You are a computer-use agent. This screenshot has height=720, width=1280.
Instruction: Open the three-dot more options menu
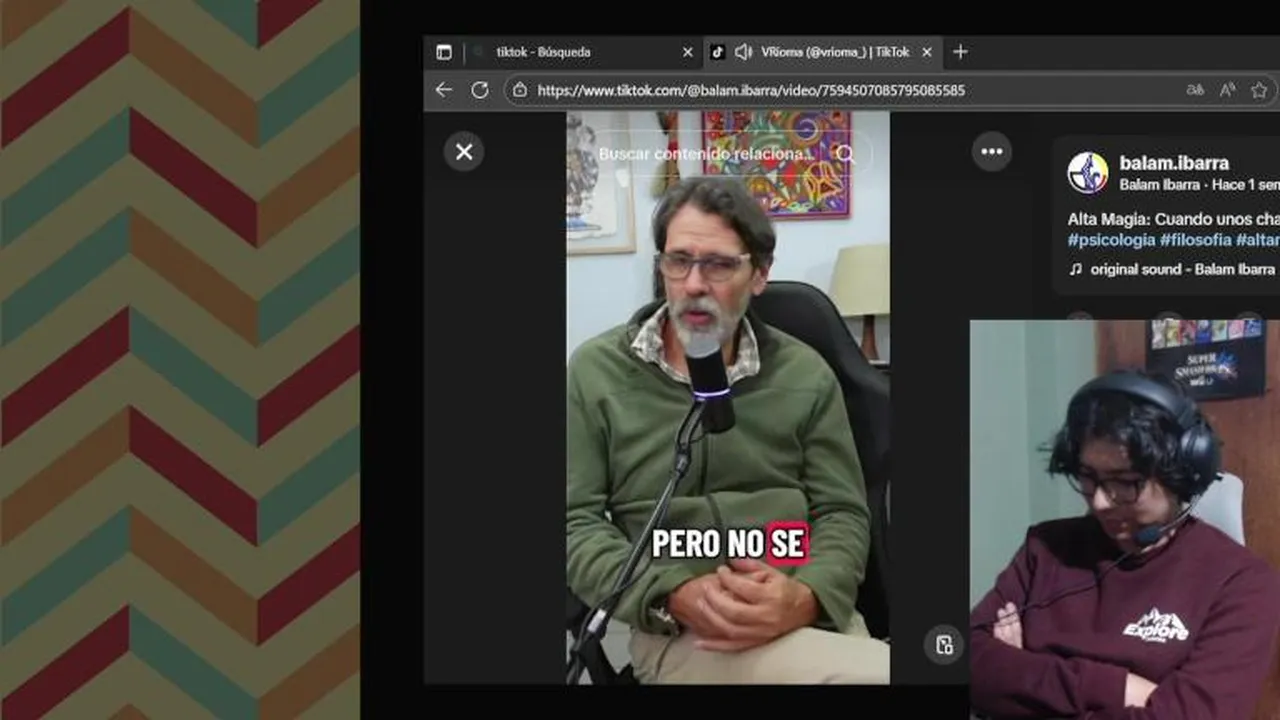click(992, 152)
